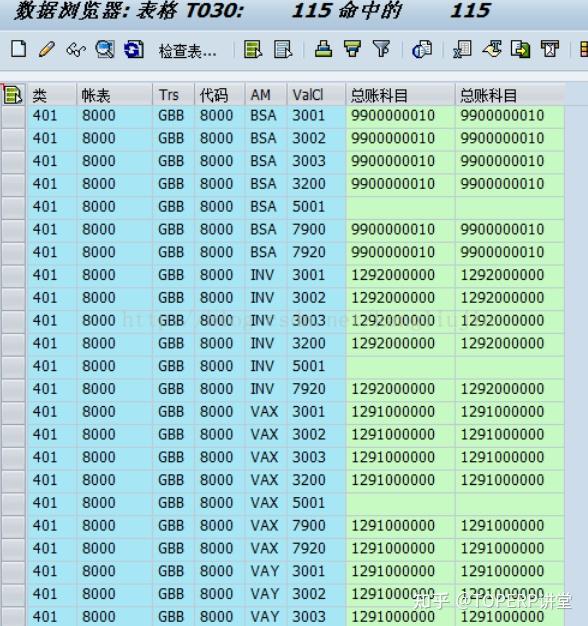The image size is (588, 626).
Task: Select the row with INV ValCl 3200
Action: tap(14, 344)
